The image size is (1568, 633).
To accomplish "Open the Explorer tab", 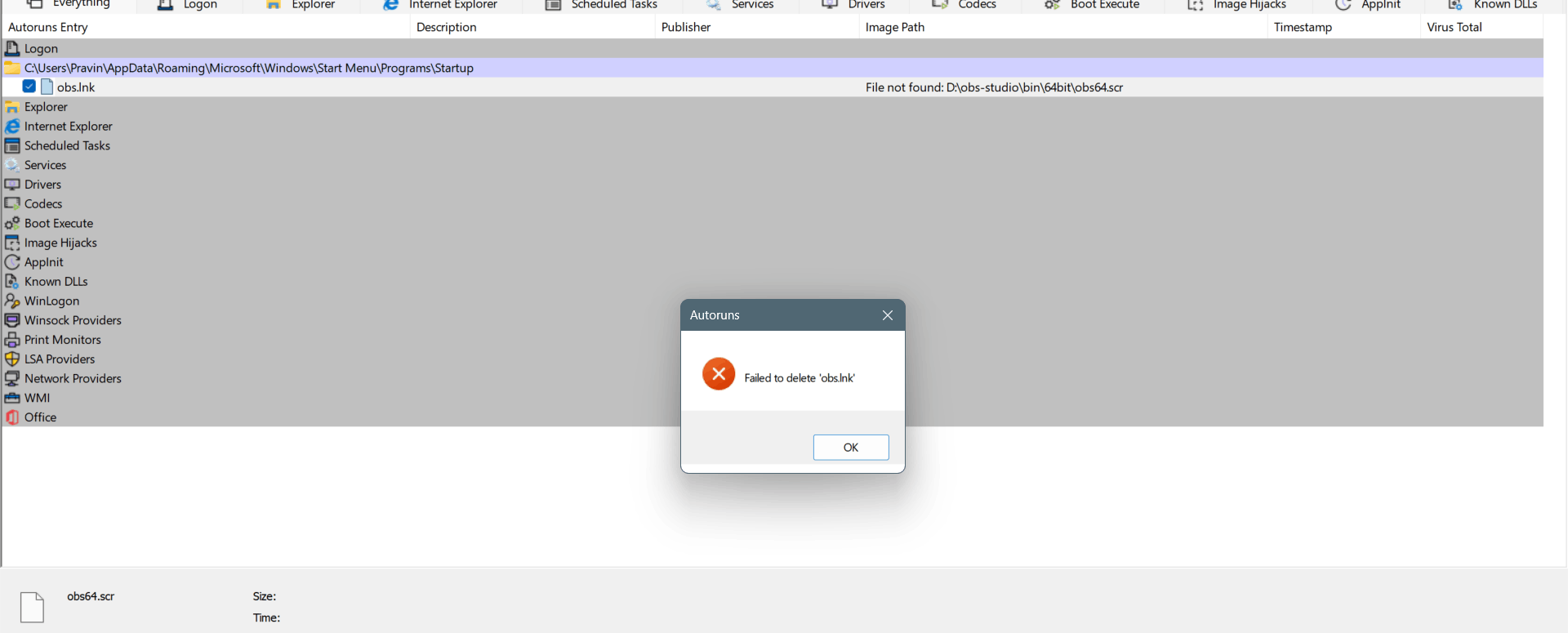I will pos(301,5).
